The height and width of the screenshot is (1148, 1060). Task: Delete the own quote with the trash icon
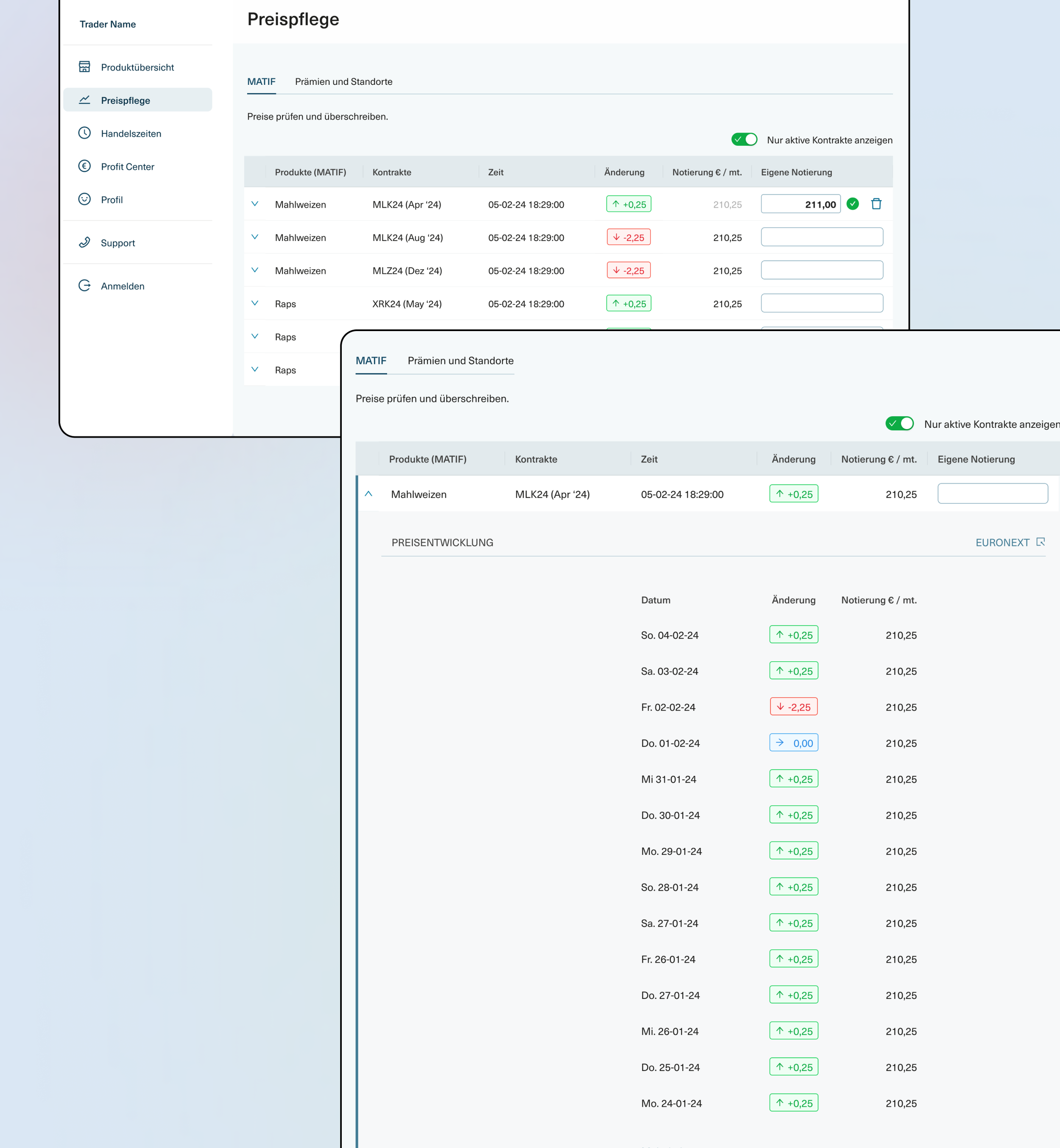876,204
